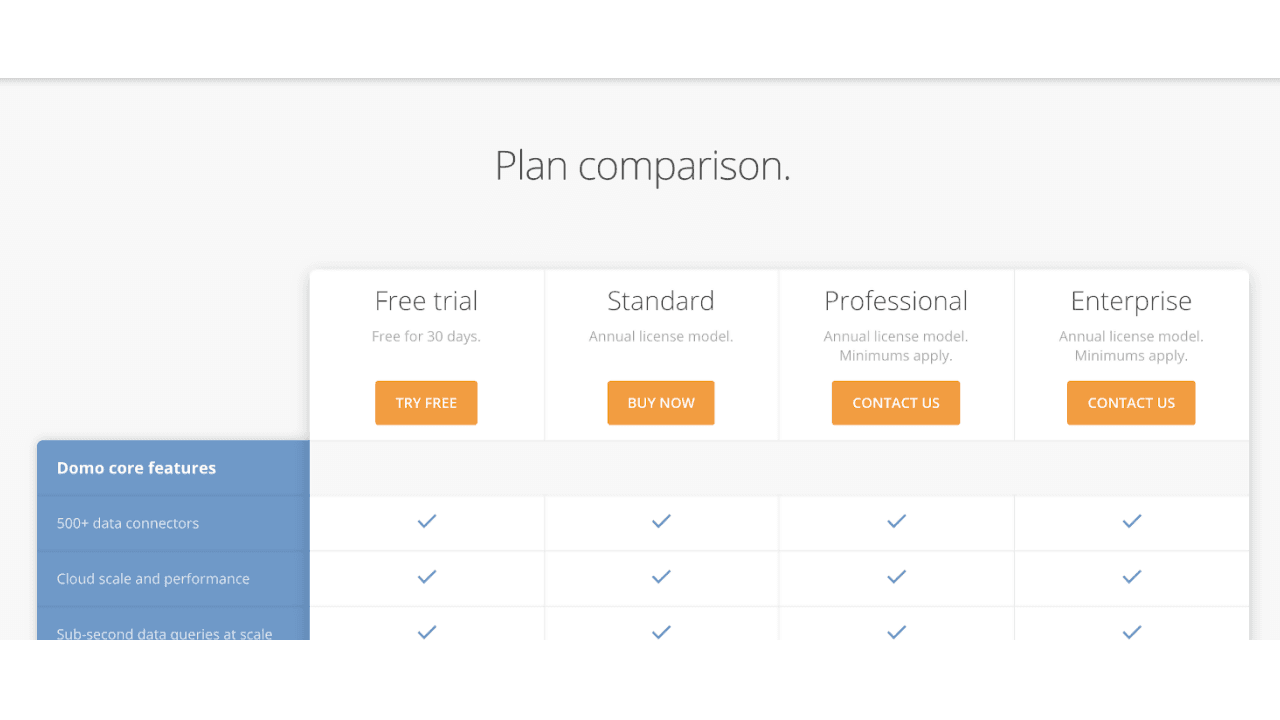
Task: Click the TRY FREE button
Action: point(426,403)
